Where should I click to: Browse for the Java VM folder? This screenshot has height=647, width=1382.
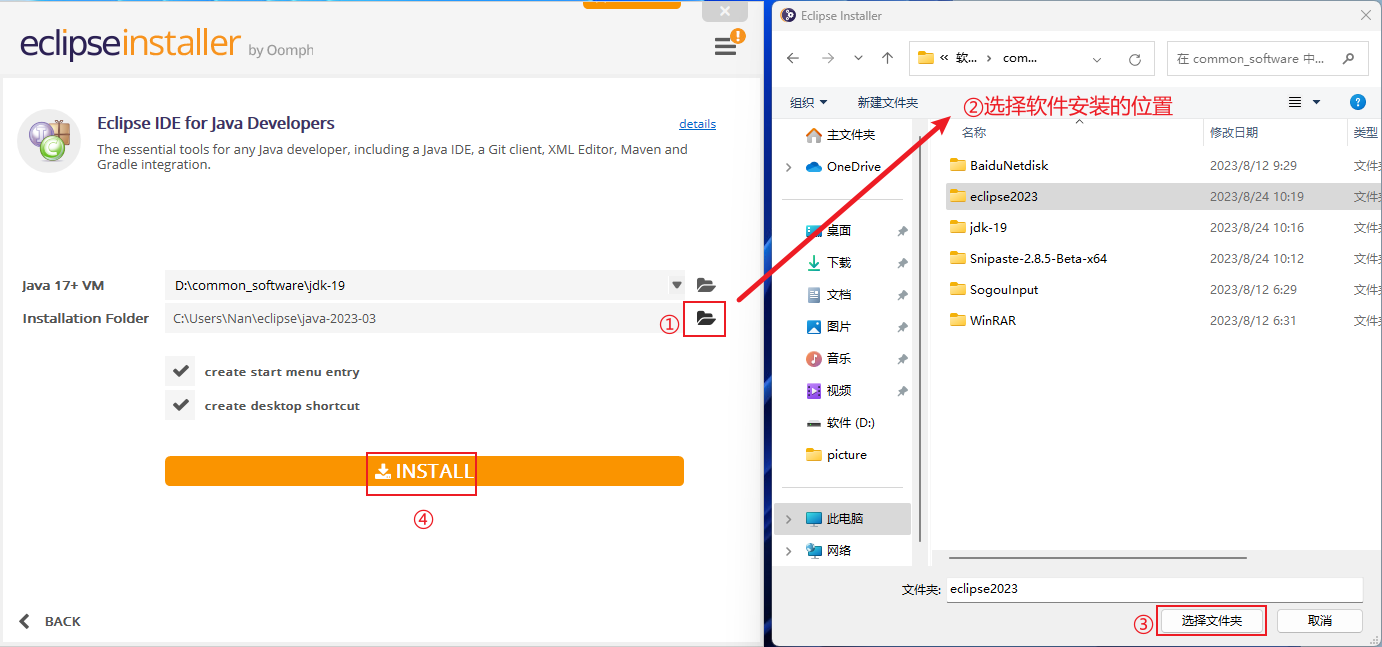pos(706,285)
